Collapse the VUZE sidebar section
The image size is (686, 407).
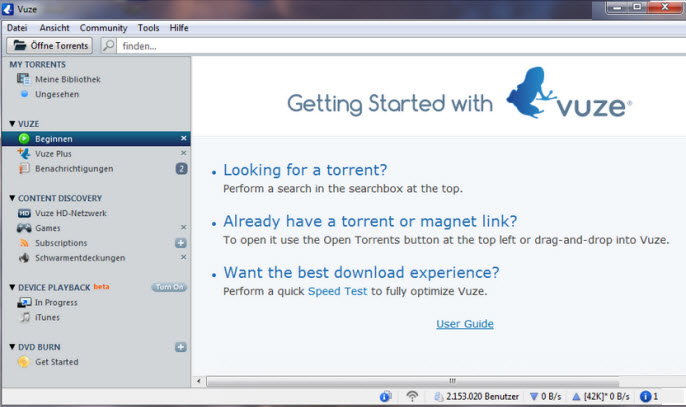tap(12, 124)
